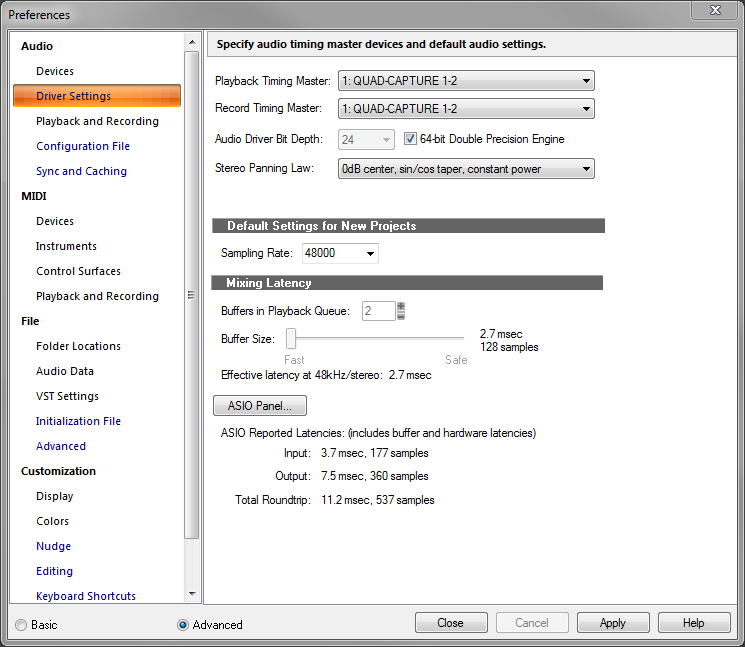Open Keyboard Shortcuts customization
745x647 pixels.
point(86,596)
